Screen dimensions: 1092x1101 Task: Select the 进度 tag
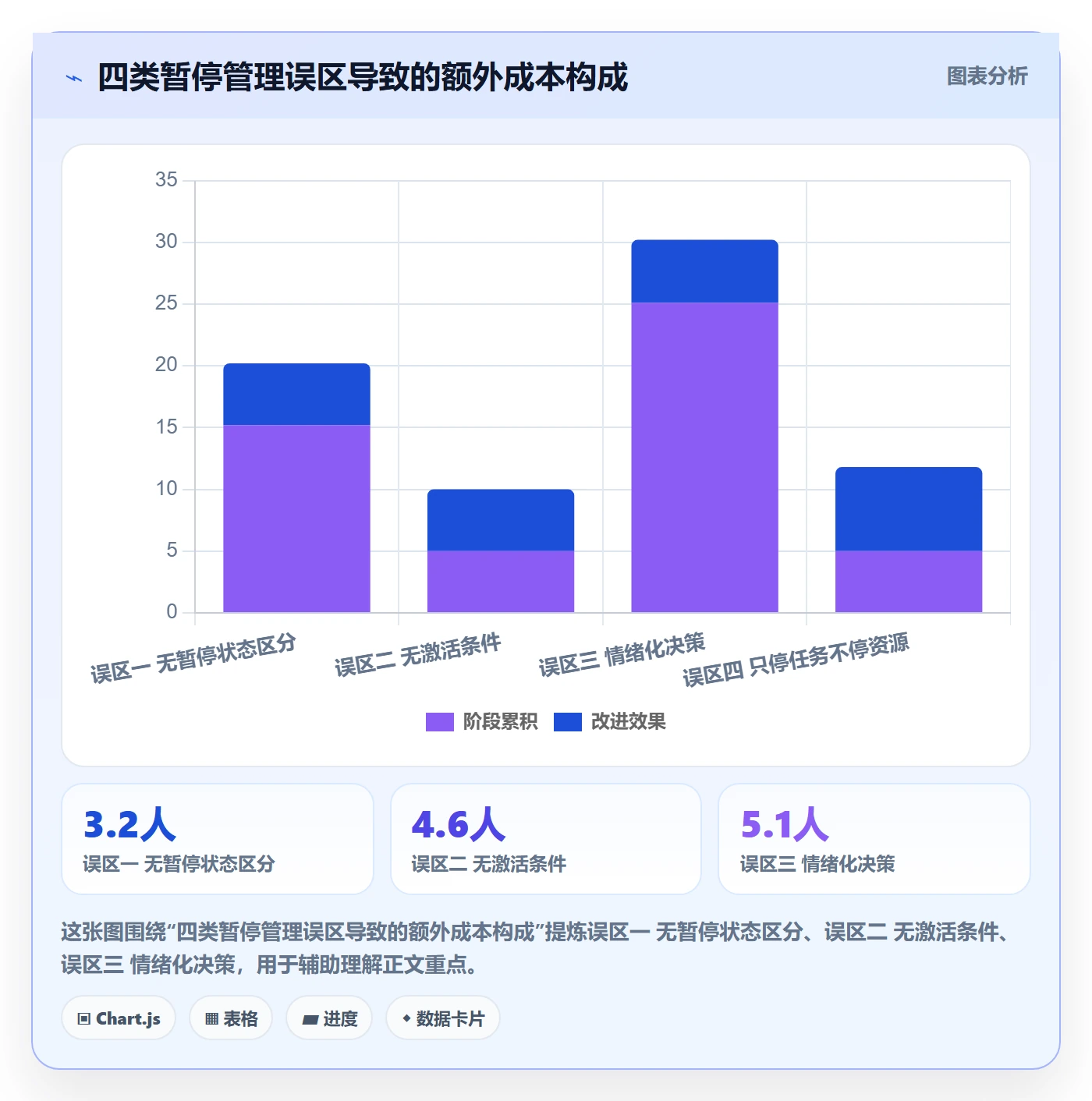[x=329, y=1018]
